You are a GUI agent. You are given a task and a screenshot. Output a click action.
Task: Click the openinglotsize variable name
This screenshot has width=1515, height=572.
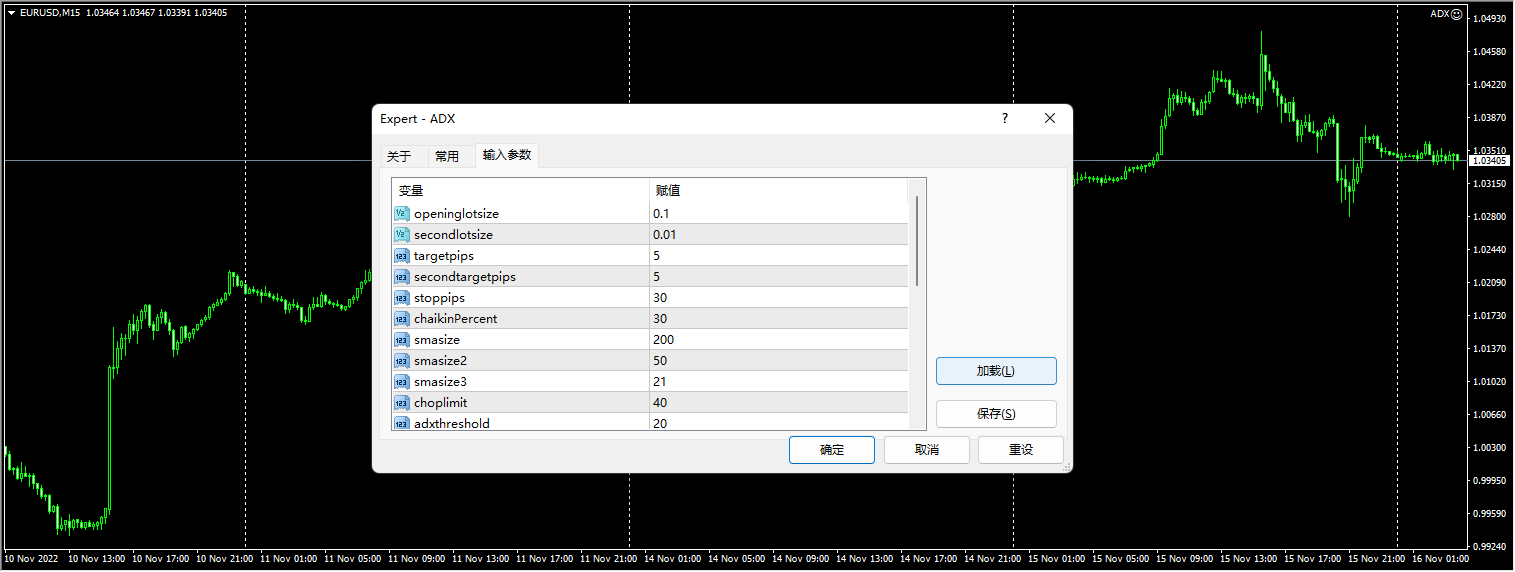click(456, 214)
